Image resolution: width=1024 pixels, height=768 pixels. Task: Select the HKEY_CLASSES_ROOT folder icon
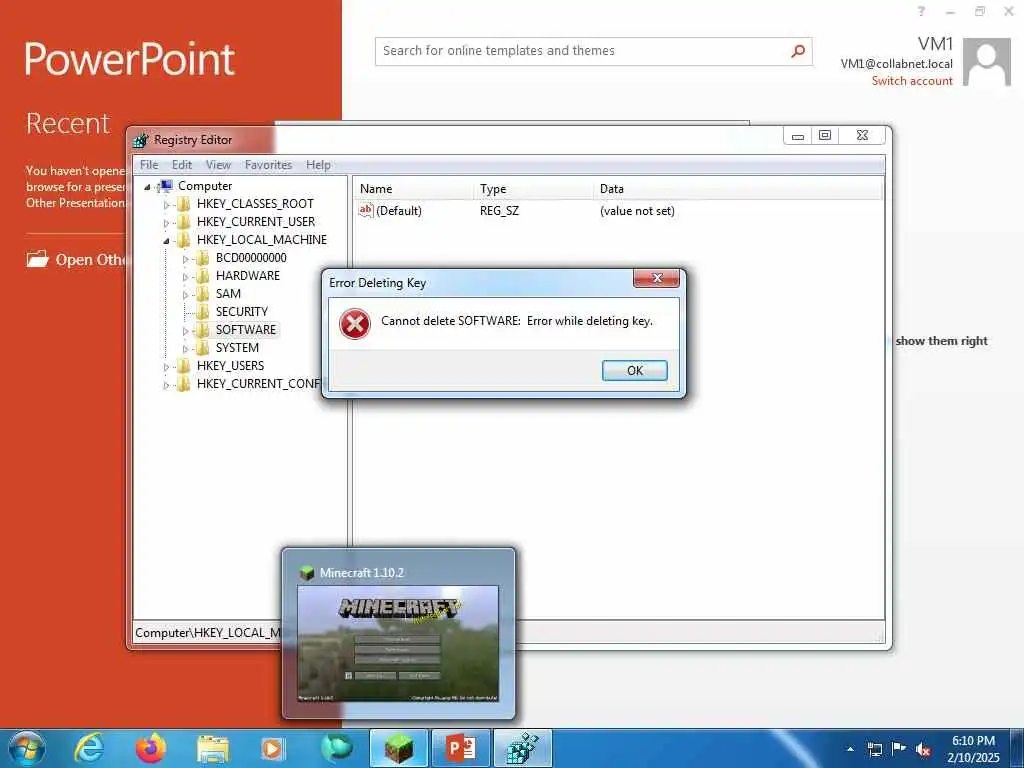[x=184, y=204]
